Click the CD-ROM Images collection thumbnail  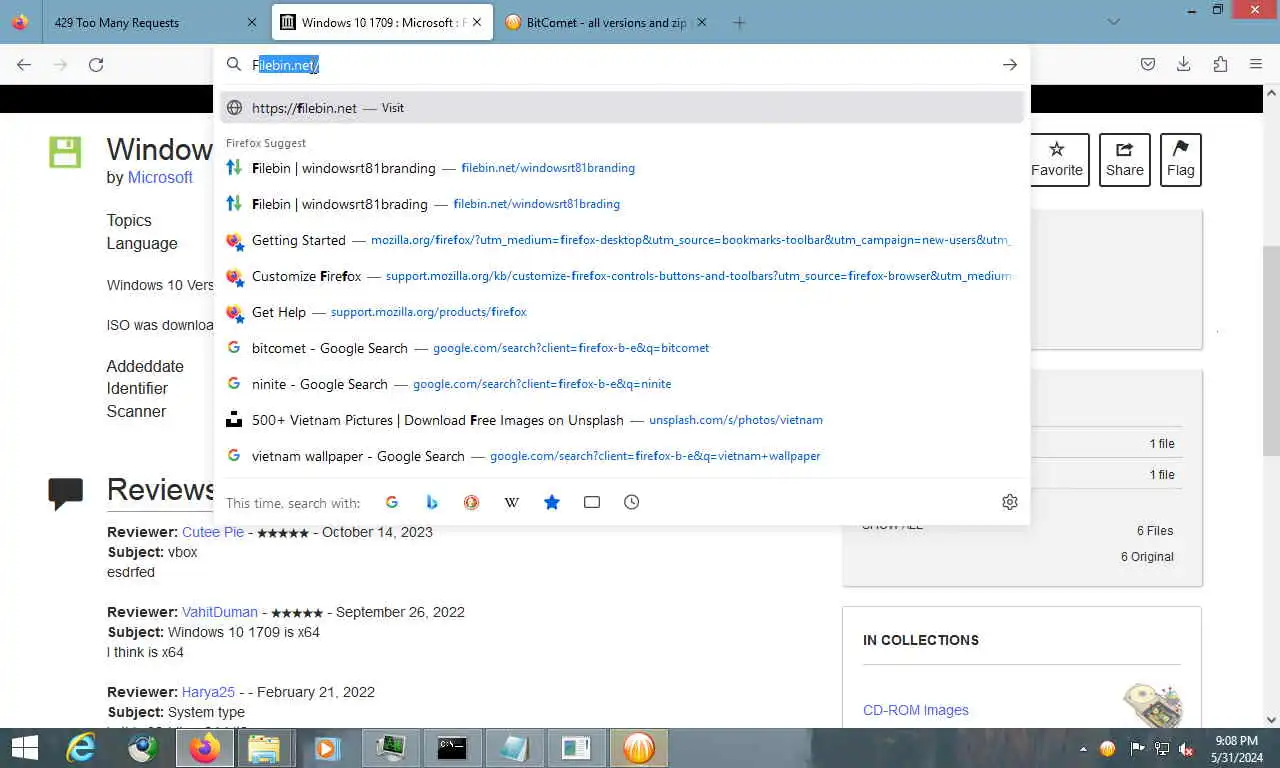coord(1152,706)
